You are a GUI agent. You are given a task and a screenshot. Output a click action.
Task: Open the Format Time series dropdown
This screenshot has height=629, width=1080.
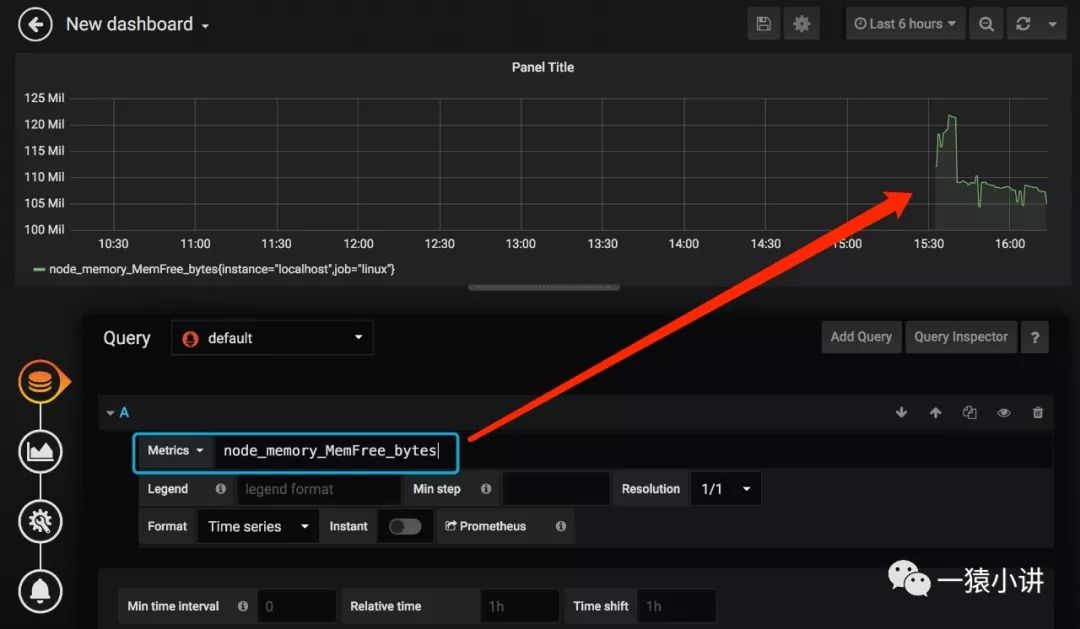[258, 526]
